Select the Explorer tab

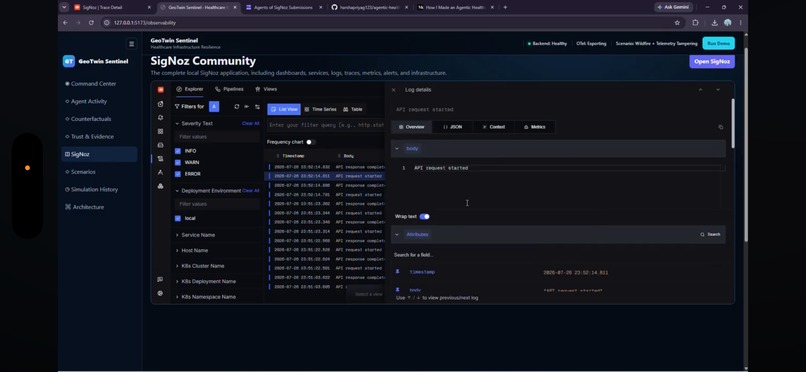190,89
